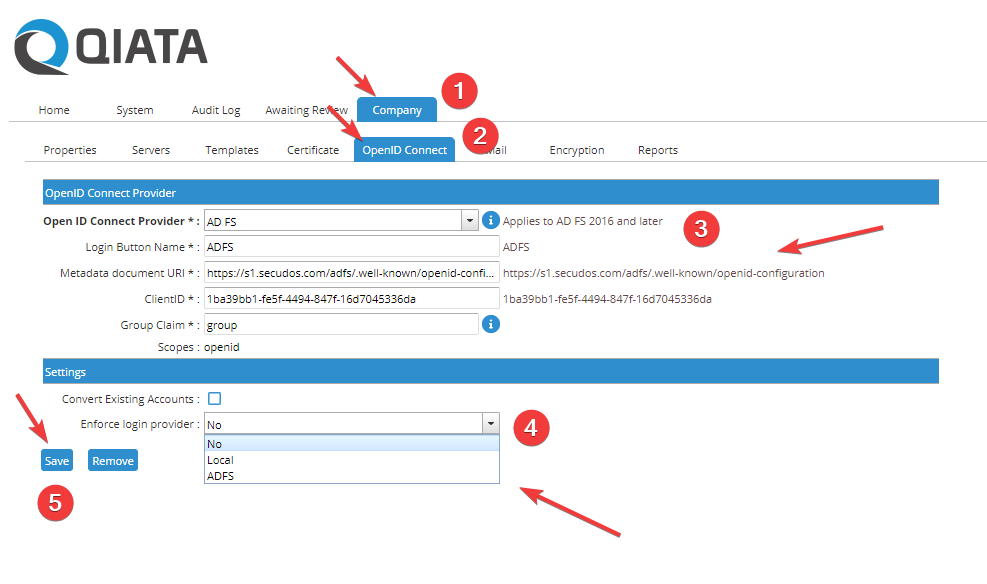Click the Remove button
987x584 pixels.
coord(112,460)
